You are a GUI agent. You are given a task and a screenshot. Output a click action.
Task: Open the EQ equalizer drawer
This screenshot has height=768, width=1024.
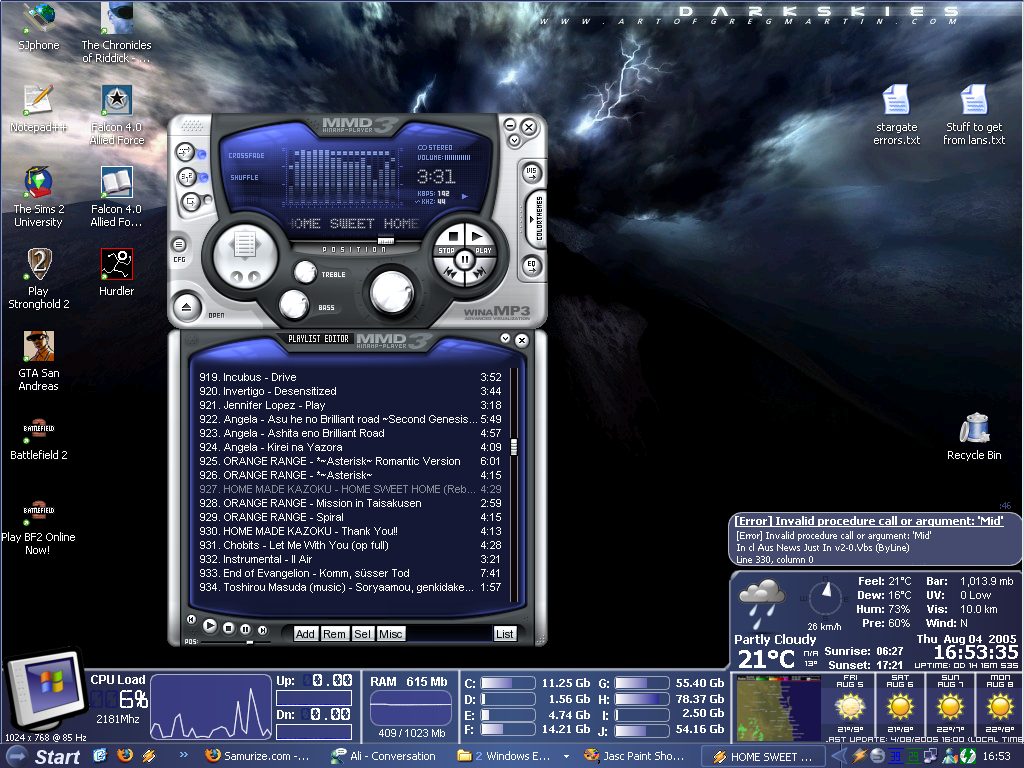tap(532, 264)
